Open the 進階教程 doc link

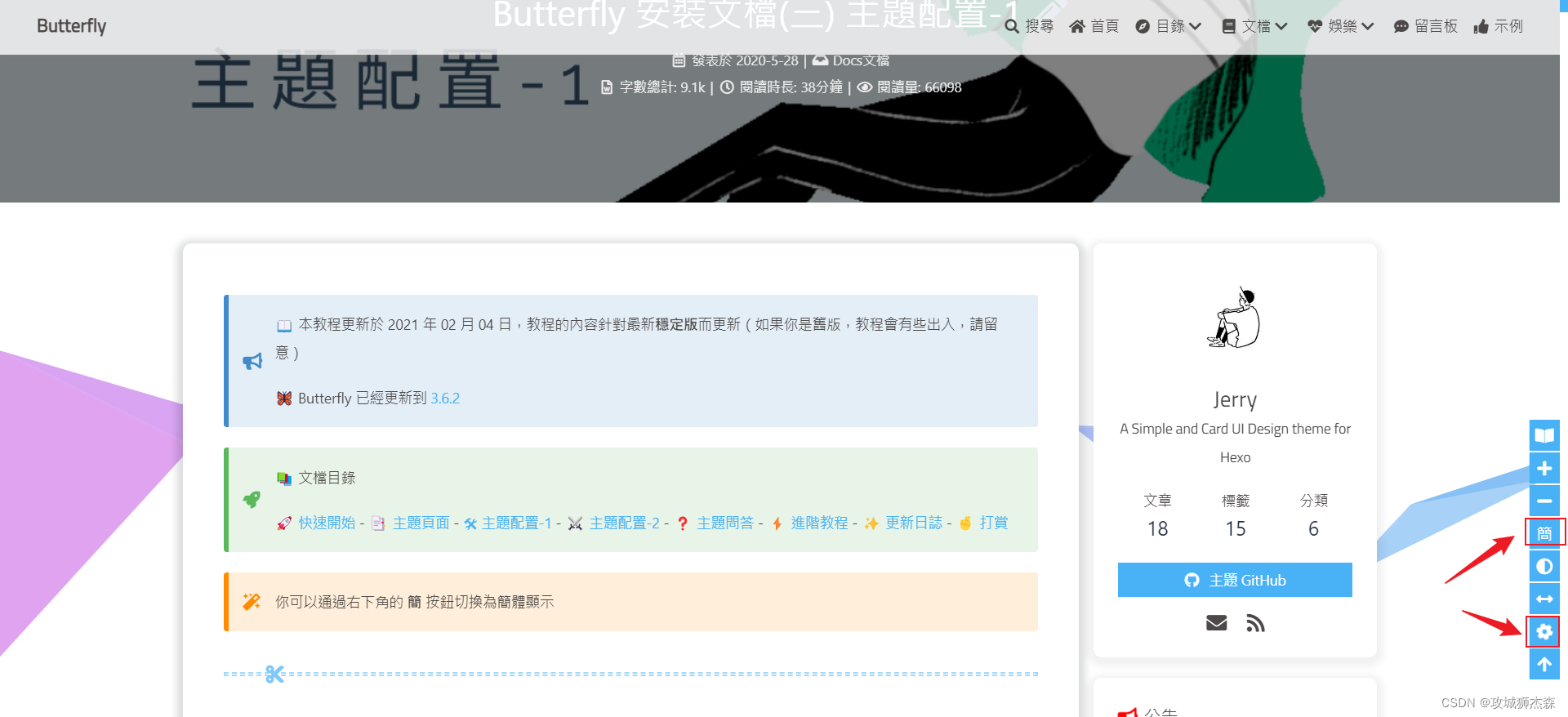tap(819, 523)
